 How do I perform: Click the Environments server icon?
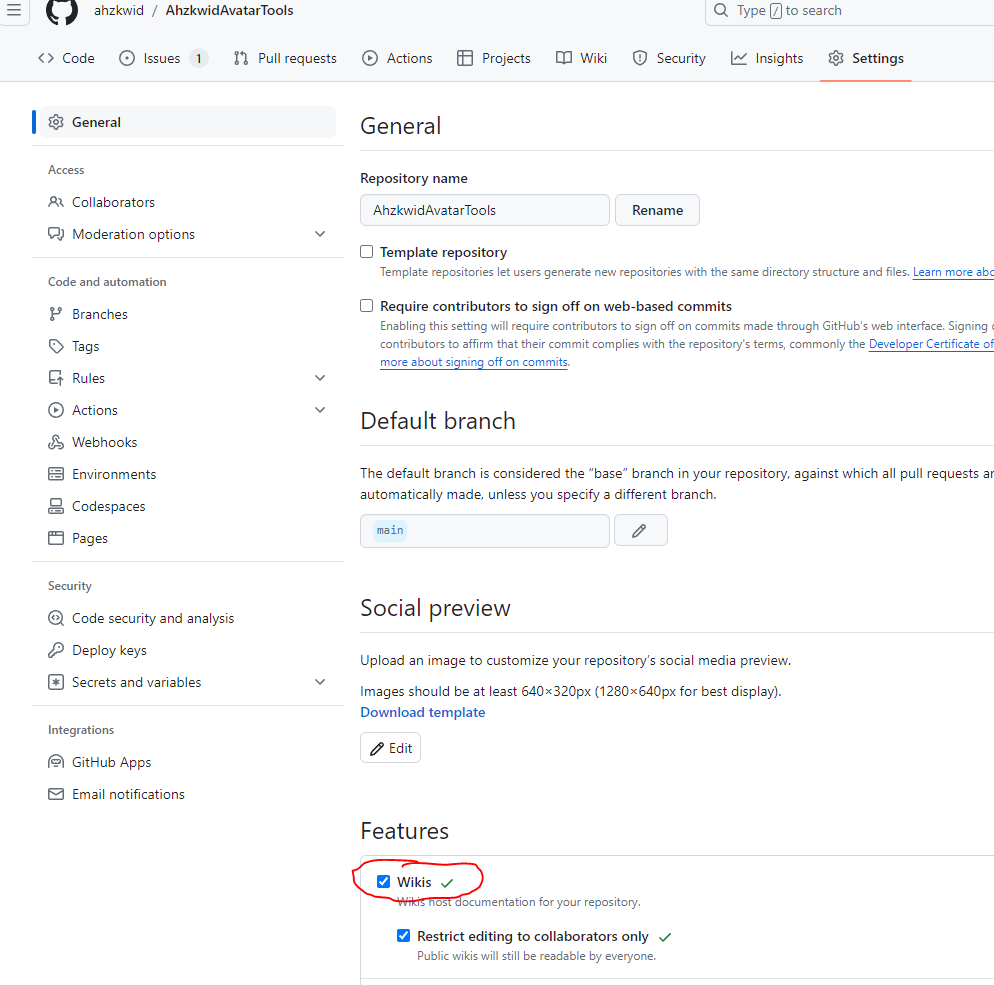coord(56,474)
